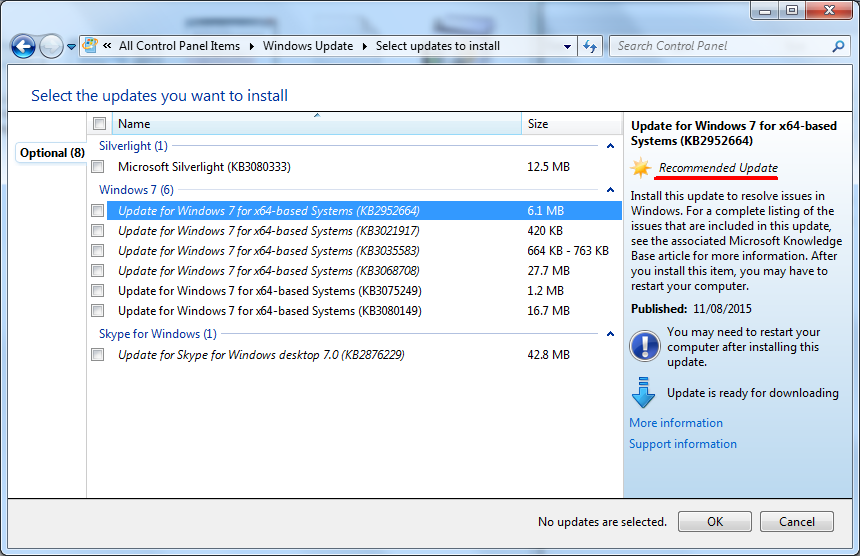
Task: Select the KB3068708 update row
Action: click(x=364, y=271)
